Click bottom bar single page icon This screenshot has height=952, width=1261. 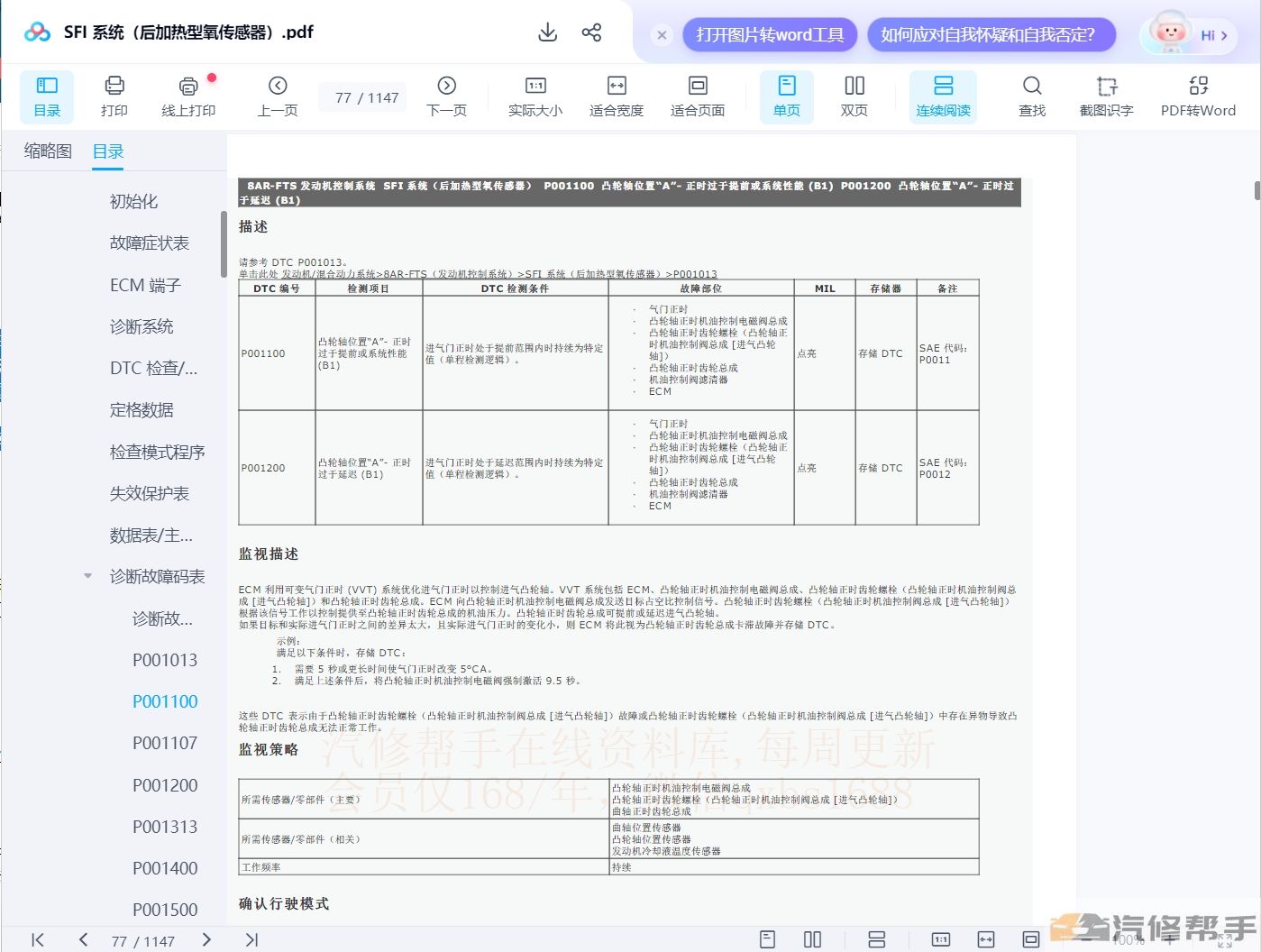click(x=768, y=939)
